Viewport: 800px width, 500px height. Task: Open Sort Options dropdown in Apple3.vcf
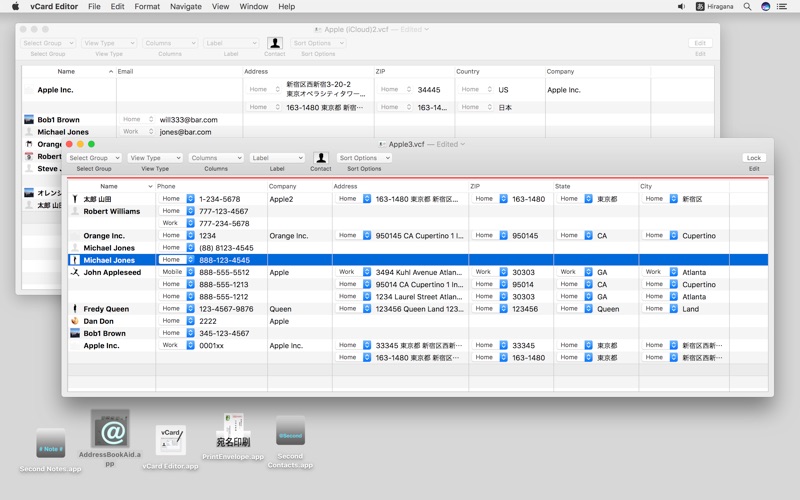point(364,158)
